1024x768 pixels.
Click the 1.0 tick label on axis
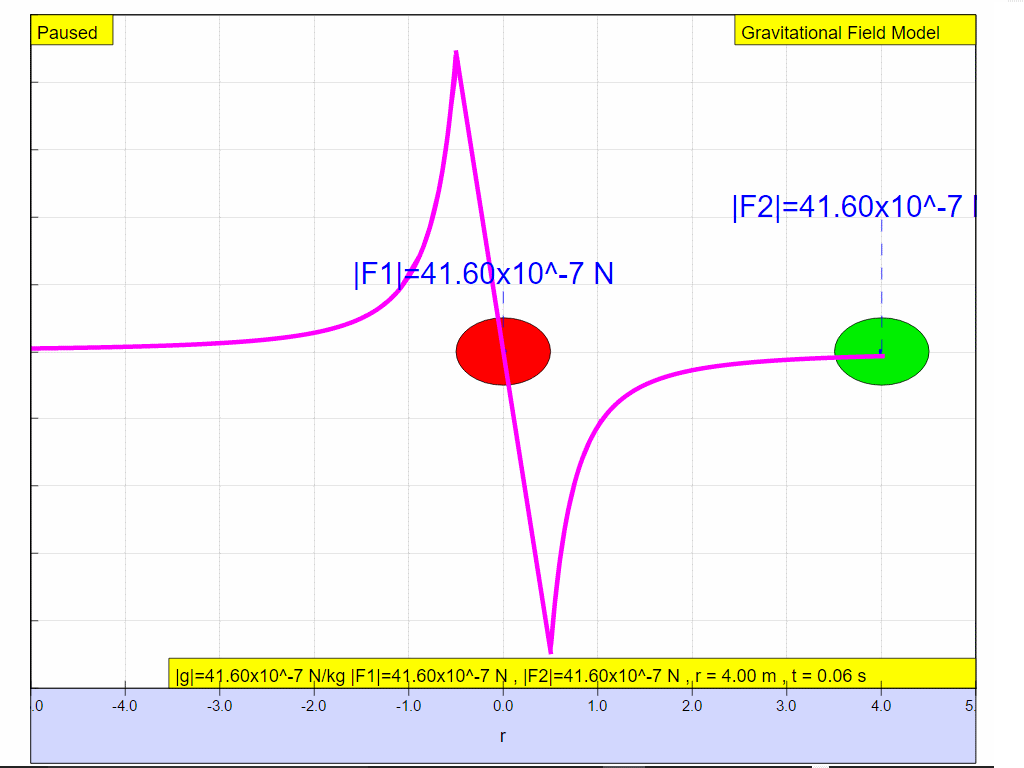[597, 706]
